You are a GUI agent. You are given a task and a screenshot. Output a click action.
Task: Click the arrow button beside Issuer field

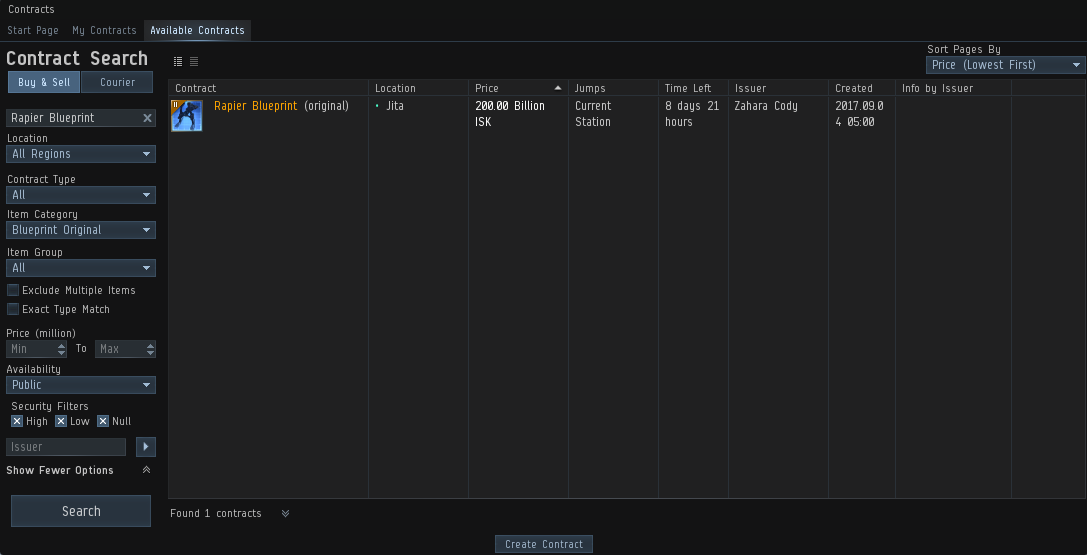click(146, 447)
